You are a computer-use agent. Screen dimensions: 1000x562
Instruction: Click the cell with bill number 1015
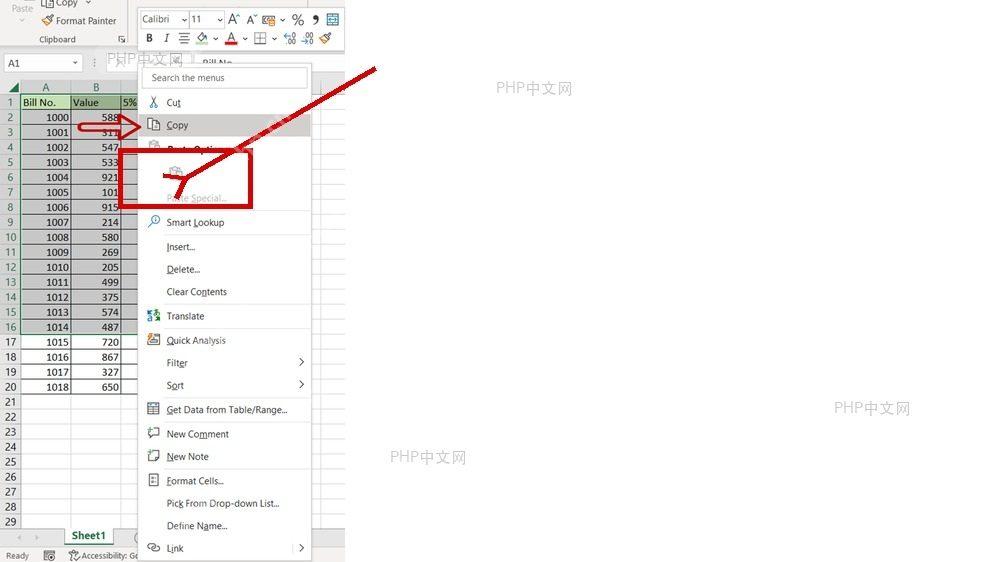(45, 342)
